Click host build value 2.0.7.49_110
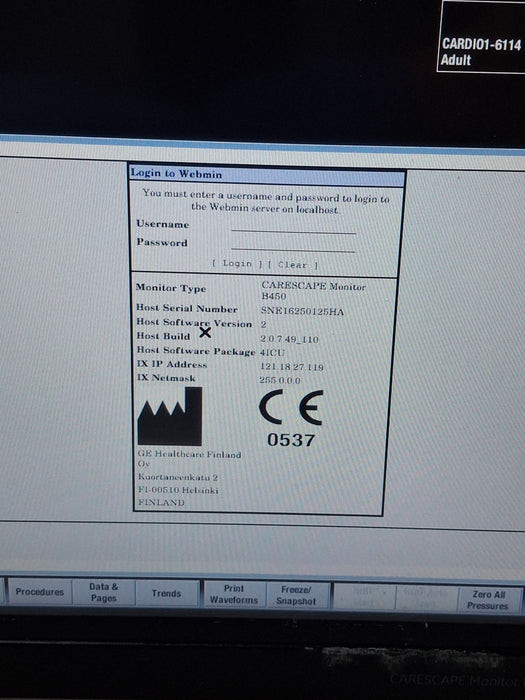 [x=289, y=339]
